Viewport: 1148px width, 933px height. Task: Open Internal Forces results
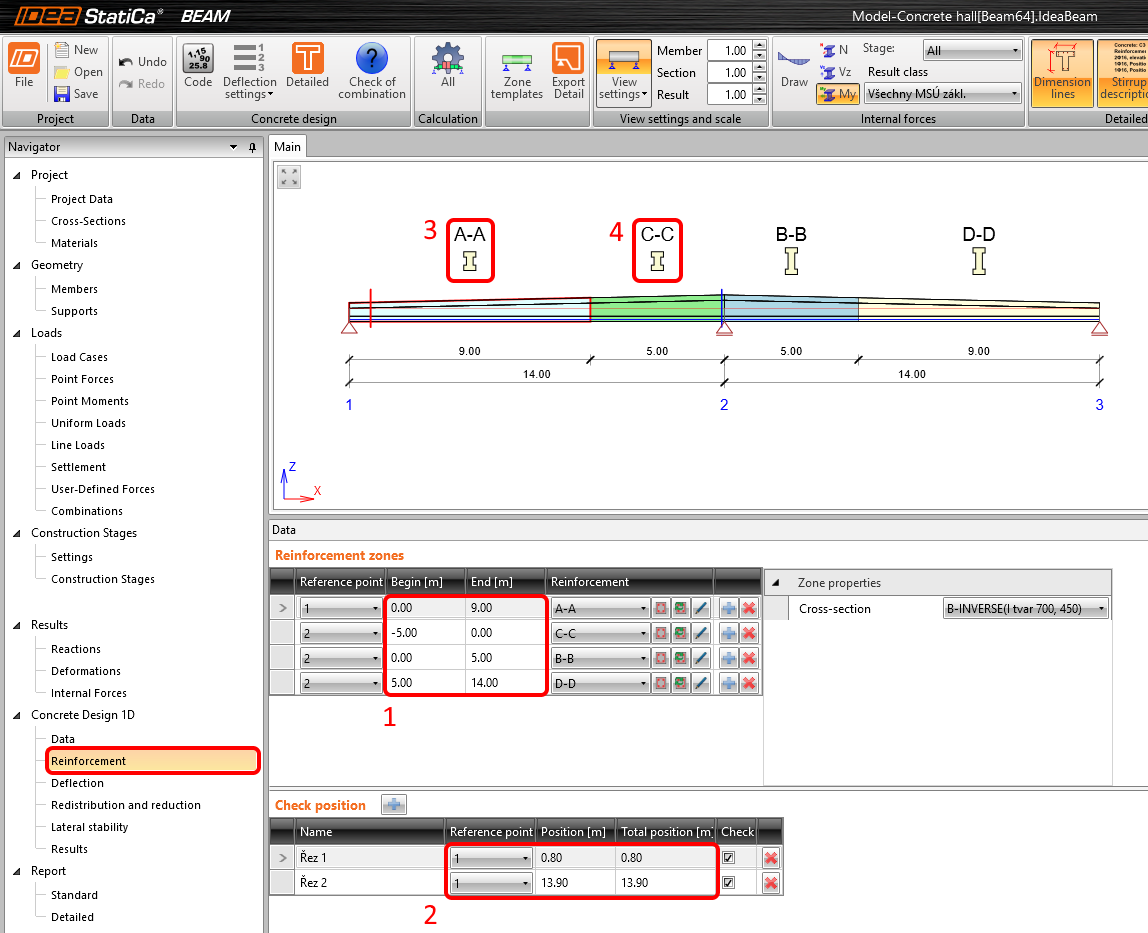89,693
